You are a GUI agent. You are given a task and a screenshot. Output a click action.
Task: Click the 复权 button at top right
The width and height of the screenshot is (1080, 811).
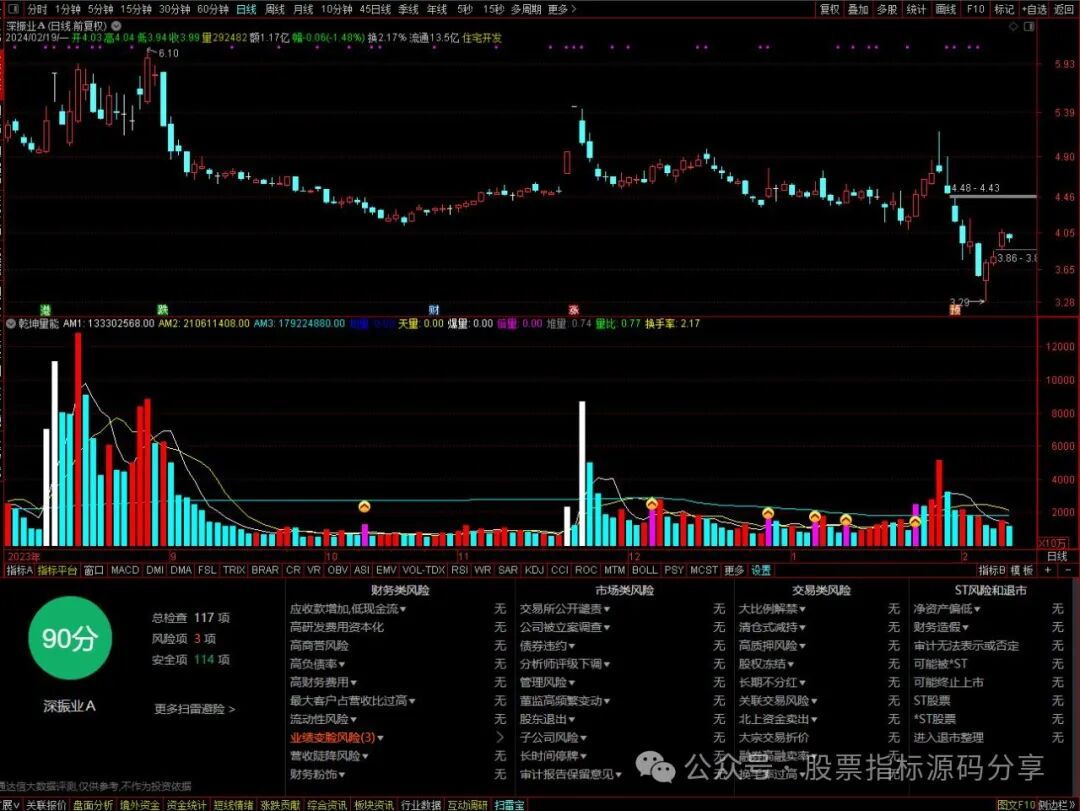pos(829,9)
